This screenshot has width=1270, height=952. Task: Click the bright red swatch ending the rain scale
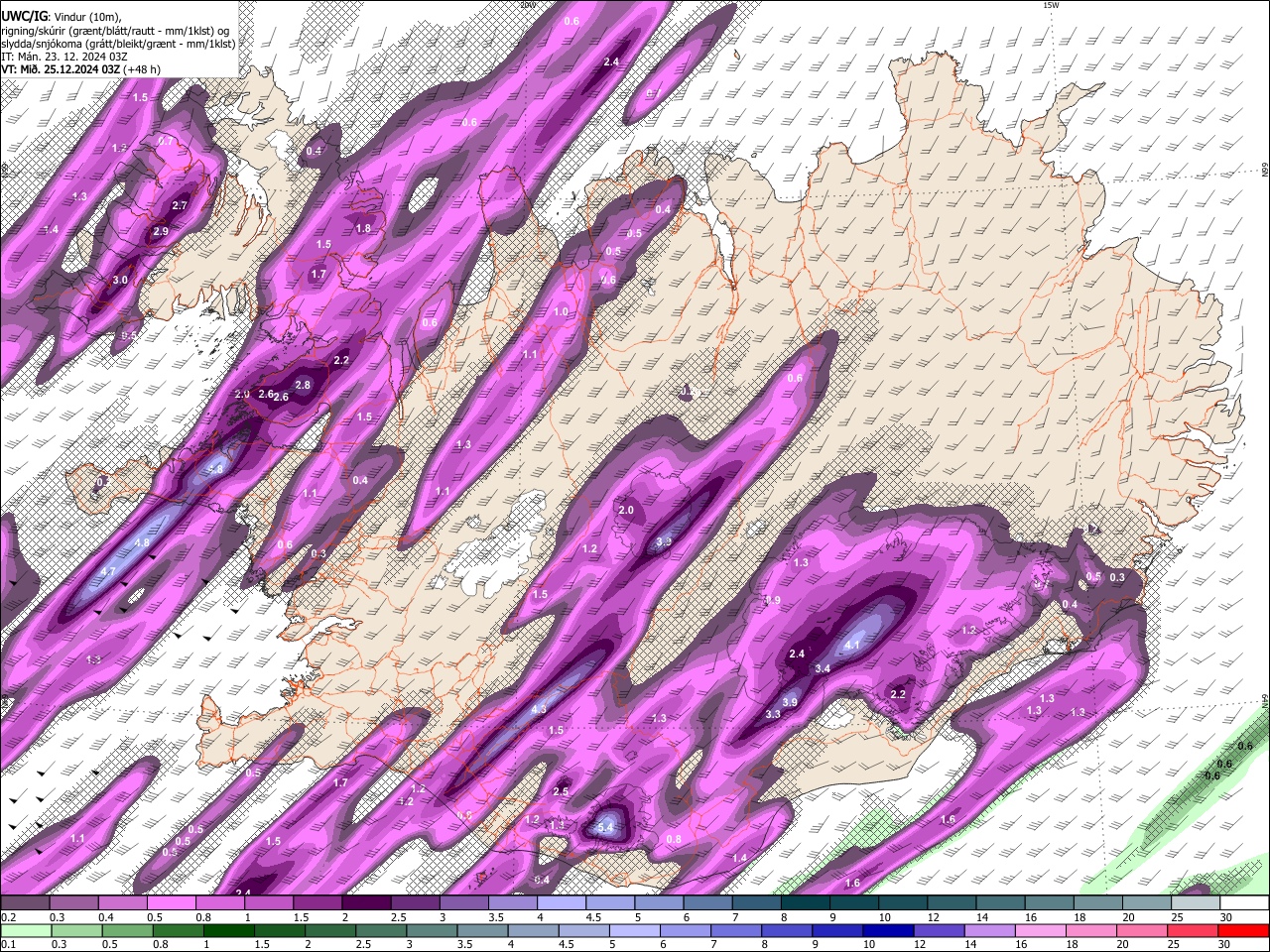[x=1244, y=930]
